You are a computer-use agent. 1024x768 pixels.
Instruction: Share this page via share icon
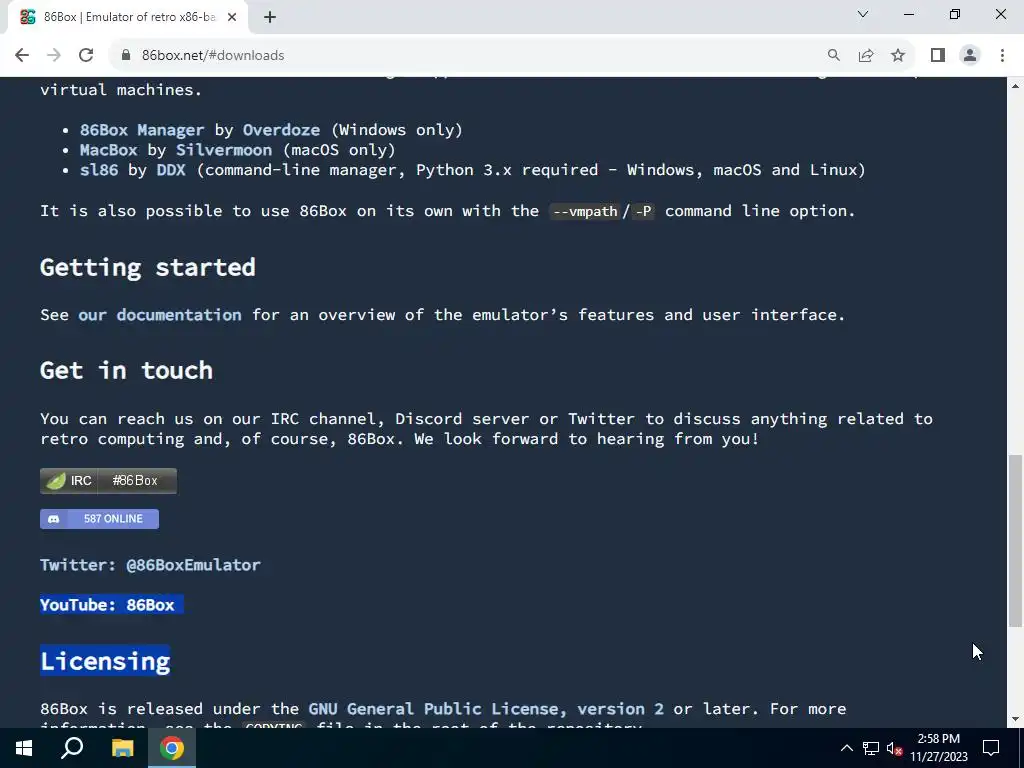coord(866,55)
